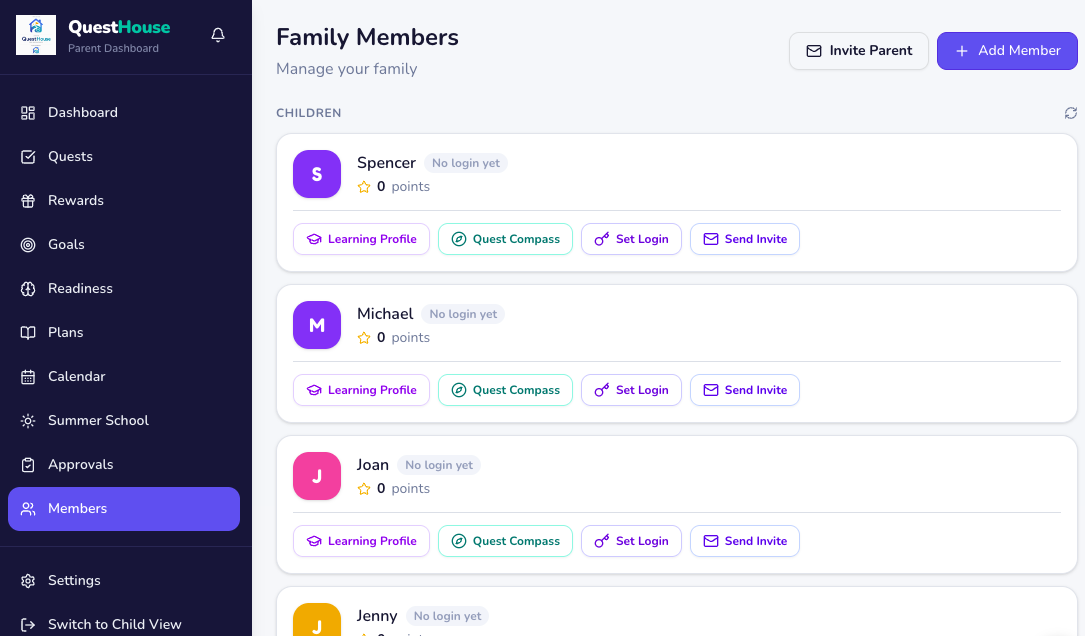
Task: Navigate to Goals
Action: tap(124, 244)
